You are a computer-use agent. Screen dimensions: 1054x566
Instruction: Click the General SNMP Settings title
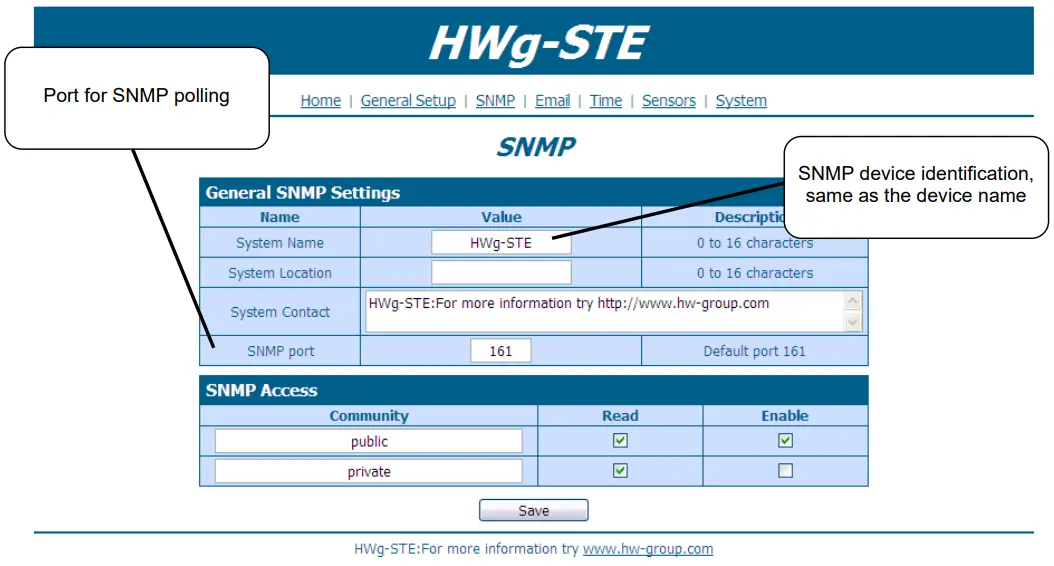302,193
